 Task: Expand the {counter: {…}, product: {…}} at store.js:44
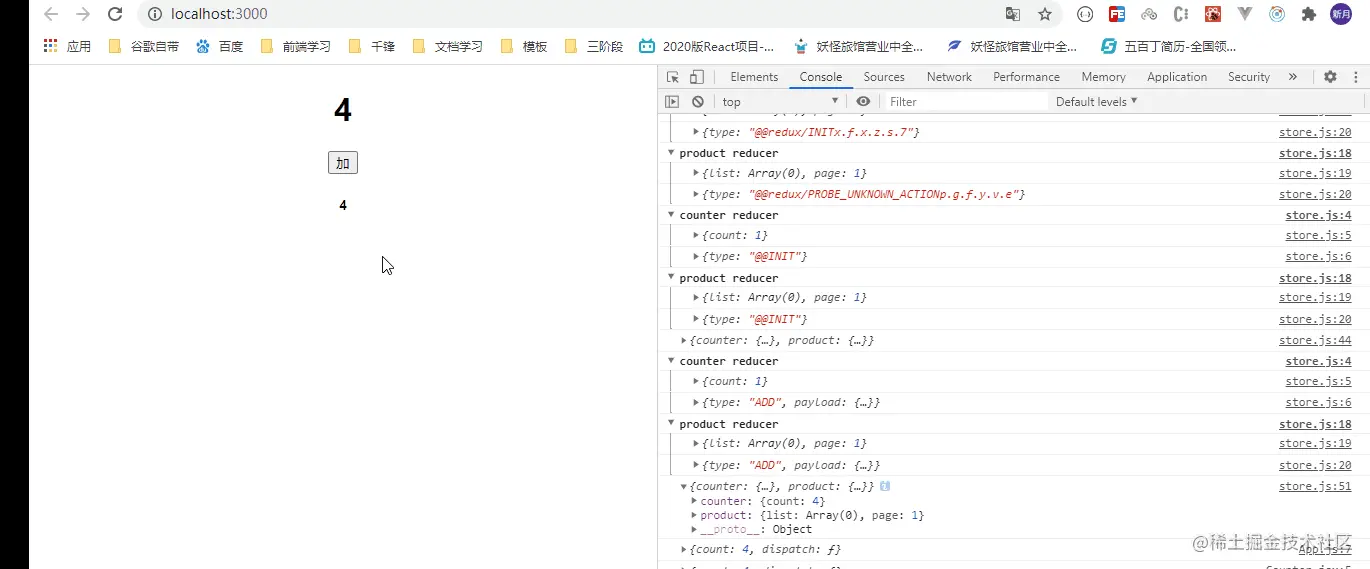pos(685,341)
